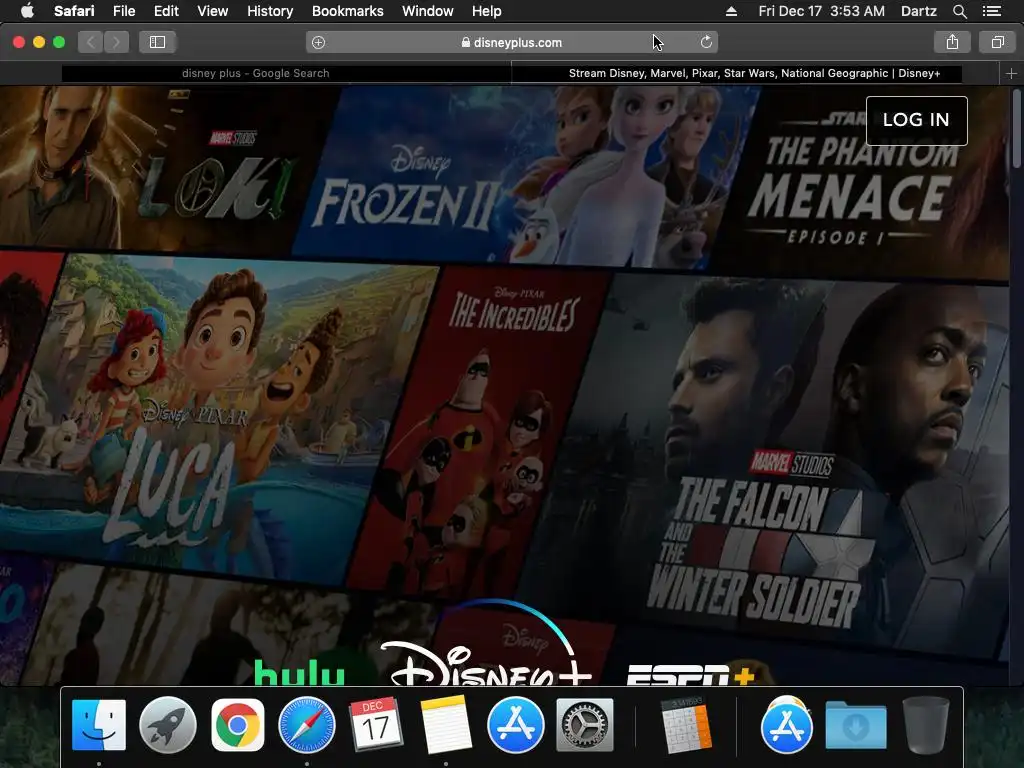Open Calendar from the dock
The width and height of the screenshot is (1024, 768).
376,724
